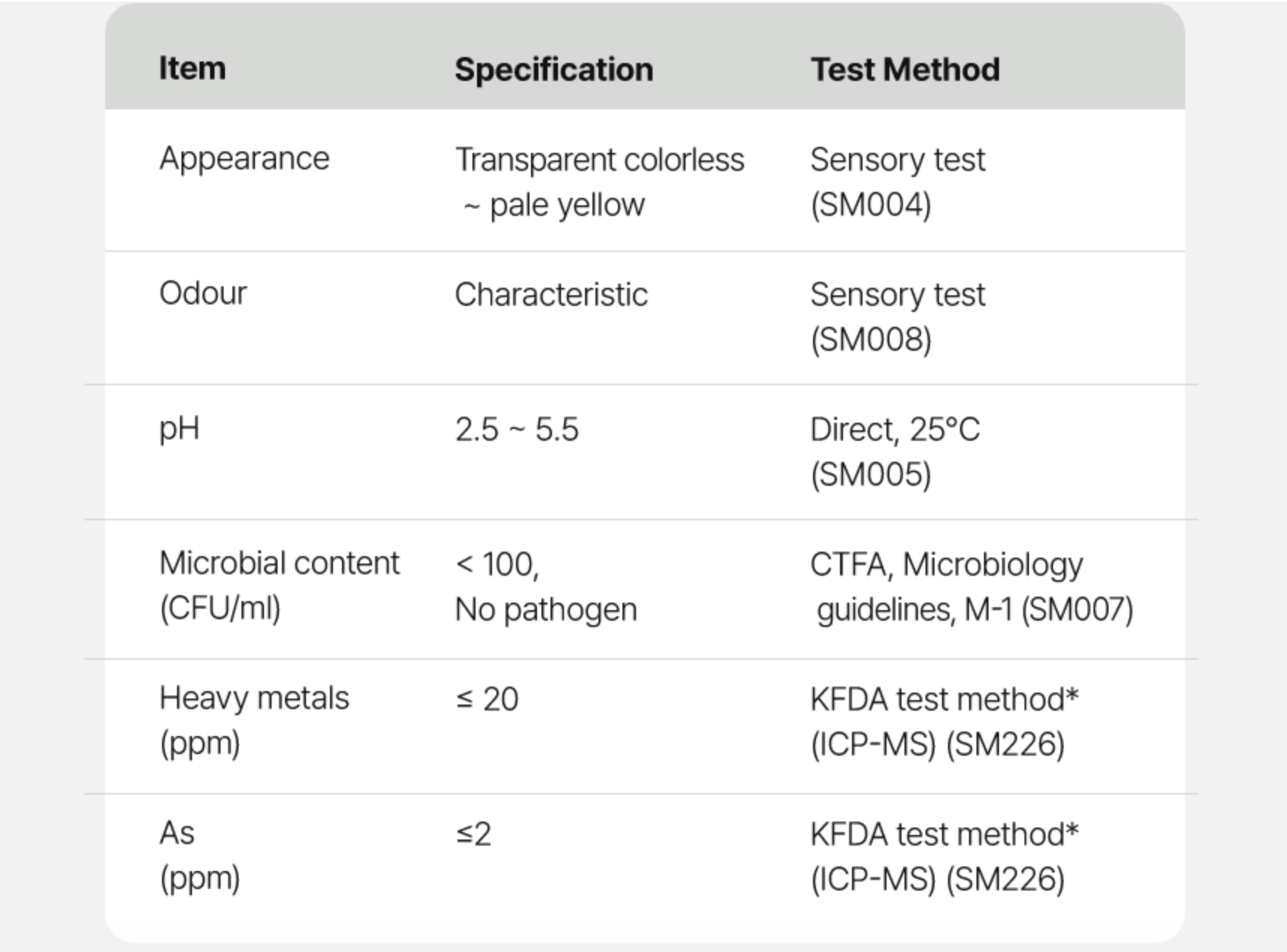Click the Sensory test (SM008) cell

coord(897,316)
